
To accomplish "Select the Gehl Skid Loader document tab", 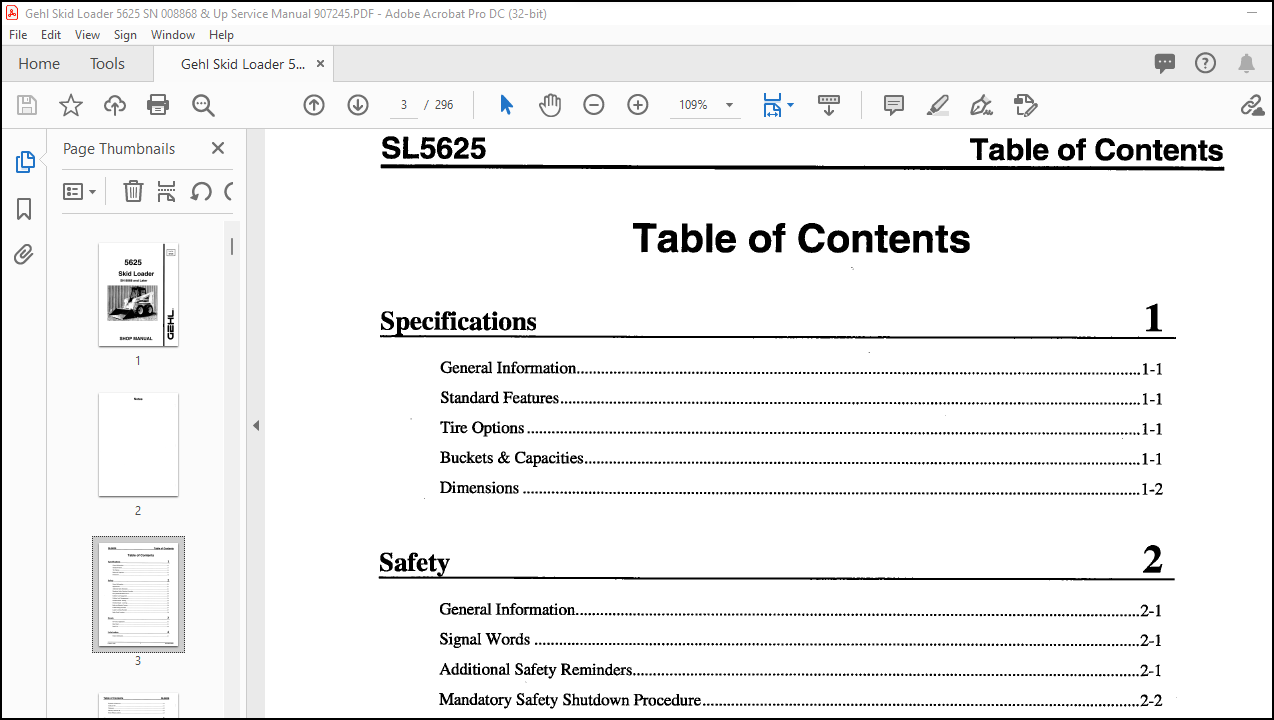I will 243,64.
